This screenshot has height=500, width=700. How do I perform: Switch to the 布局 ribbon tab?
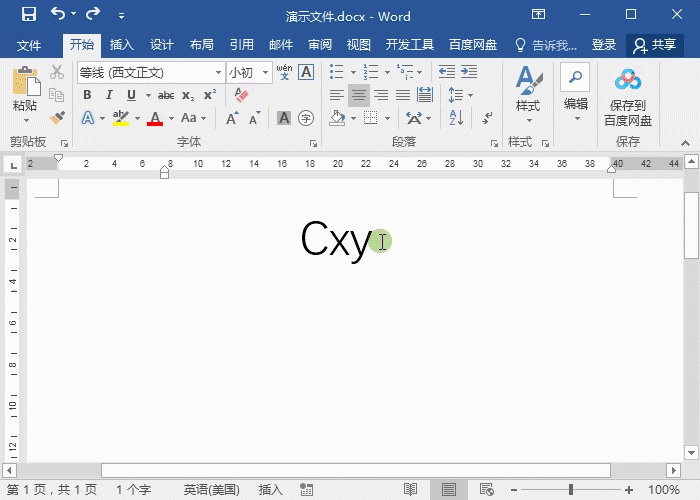201,45
